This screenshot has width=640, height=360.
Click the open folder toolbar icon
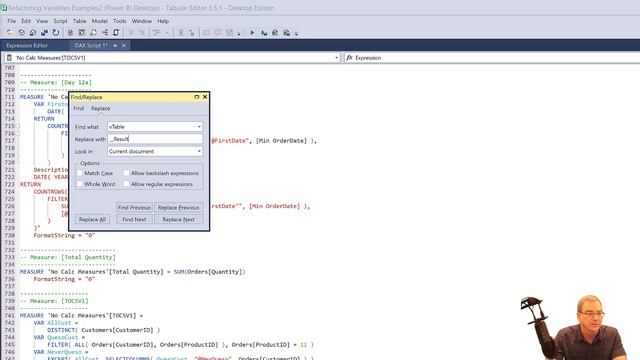coord(10,33)
